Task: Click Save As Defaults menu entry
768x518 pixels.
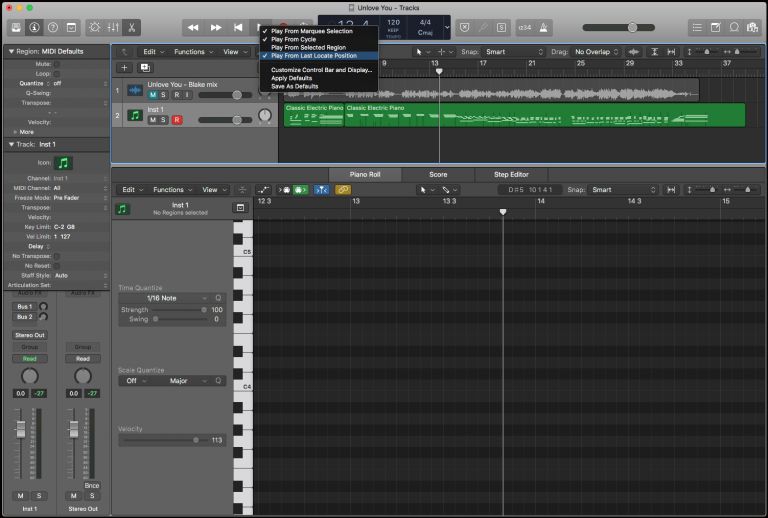Action: (x=319, y=86)
